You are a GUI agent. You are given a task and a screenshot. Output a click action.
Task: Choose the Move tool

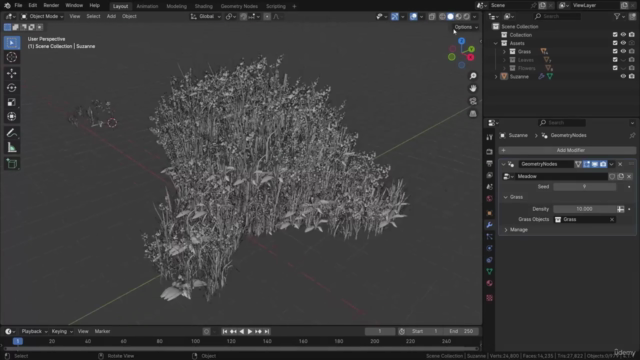11,73
